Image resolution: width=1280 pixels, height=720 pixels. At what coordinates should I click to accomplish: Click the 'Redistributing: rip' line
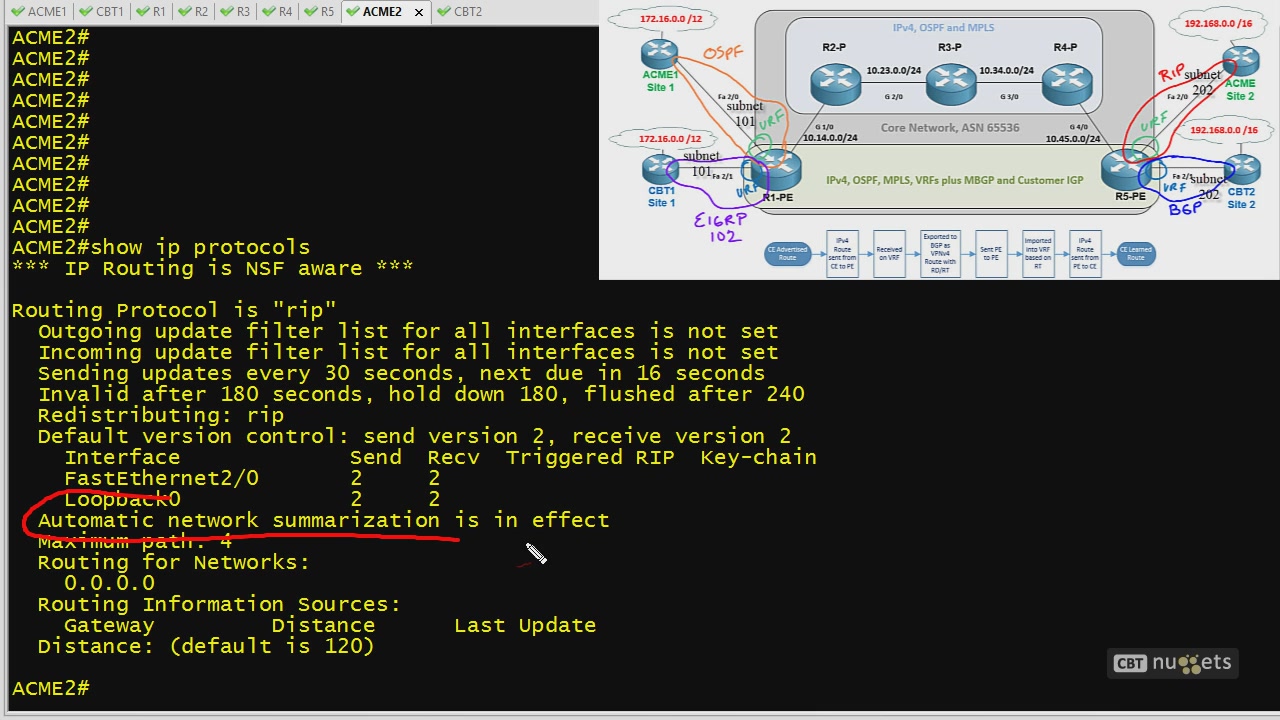click(161, 415)
